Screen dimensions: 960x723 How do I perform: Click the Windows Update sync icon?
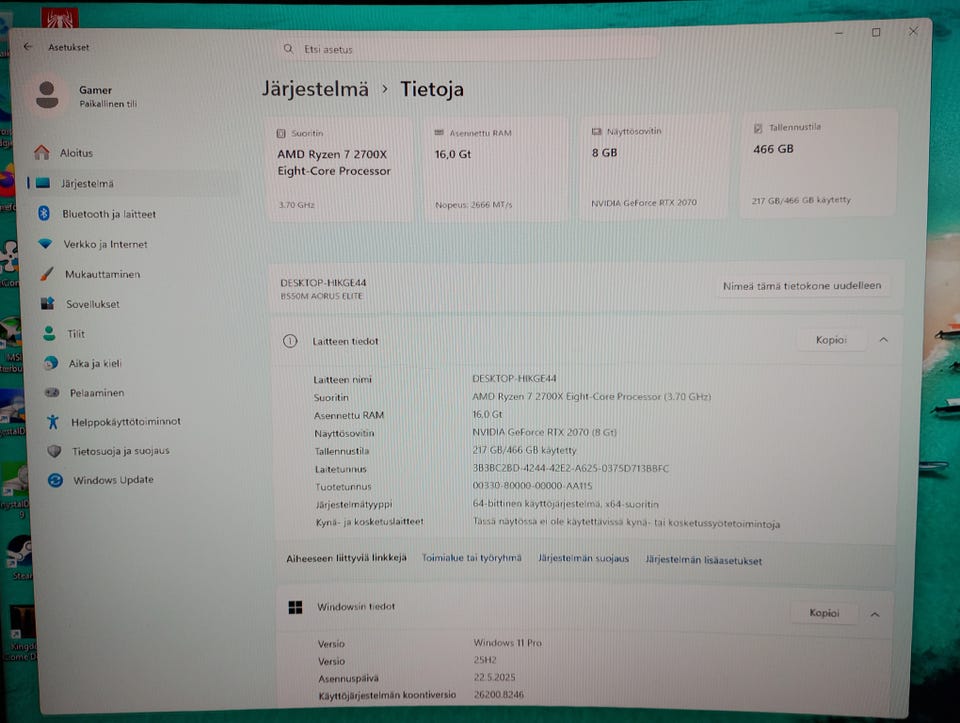56,480
